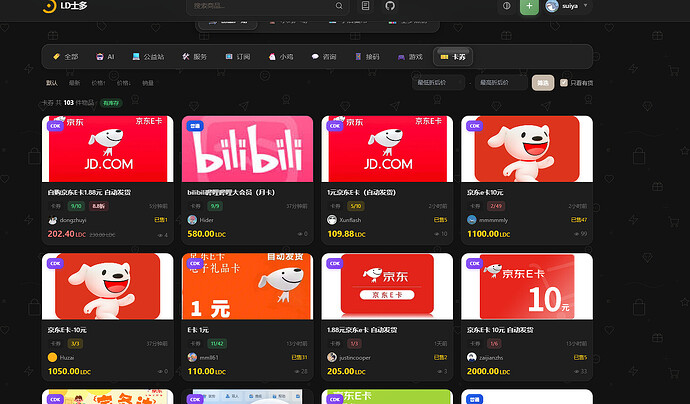This screenshot has width=690, height=404.
Task: Click the 筛选 filter button
Action: [x=543, y=83]
